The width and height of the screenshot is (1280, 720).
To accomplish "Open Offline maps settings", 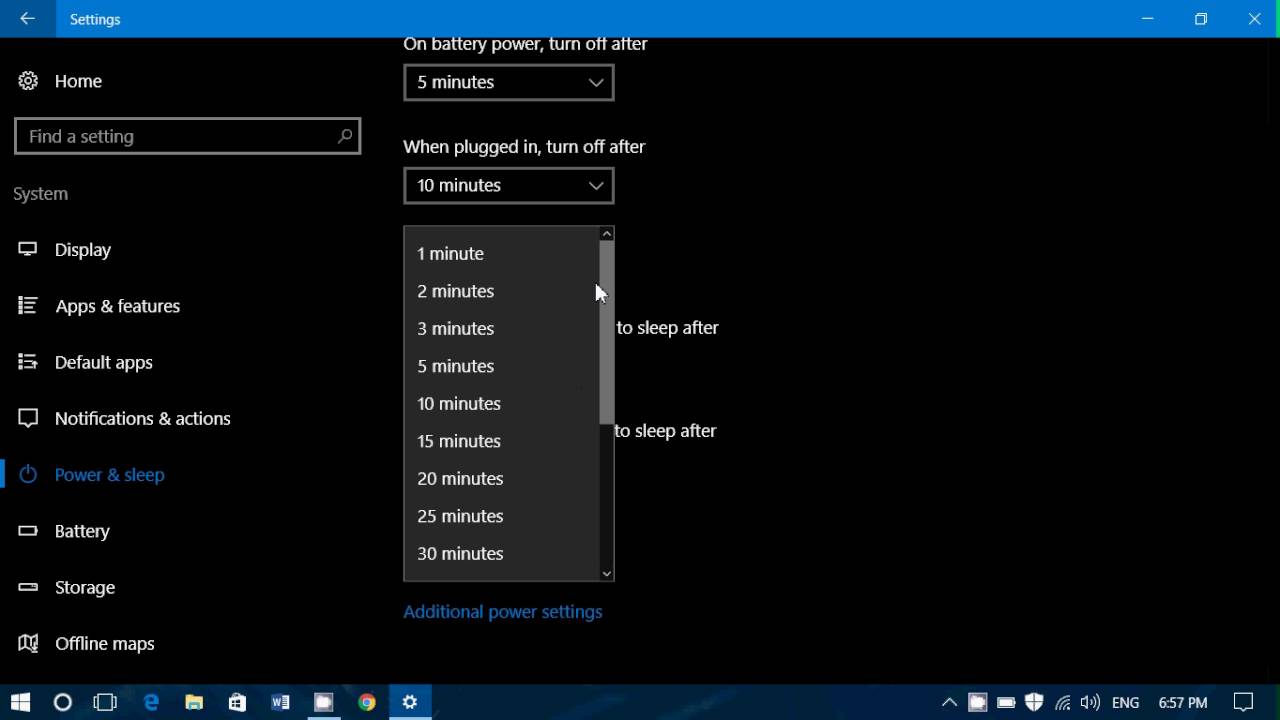I will click(x=104, y=643).
